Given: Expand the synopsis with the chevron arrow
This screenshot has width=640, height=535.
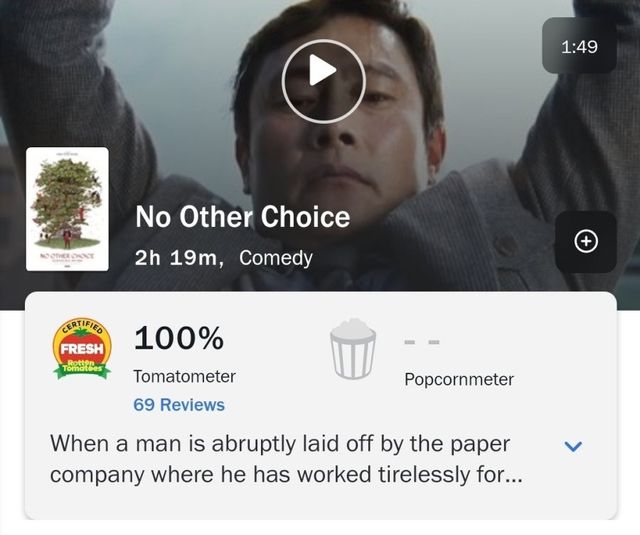Looking at the screenshot, I should click(574, 446).
